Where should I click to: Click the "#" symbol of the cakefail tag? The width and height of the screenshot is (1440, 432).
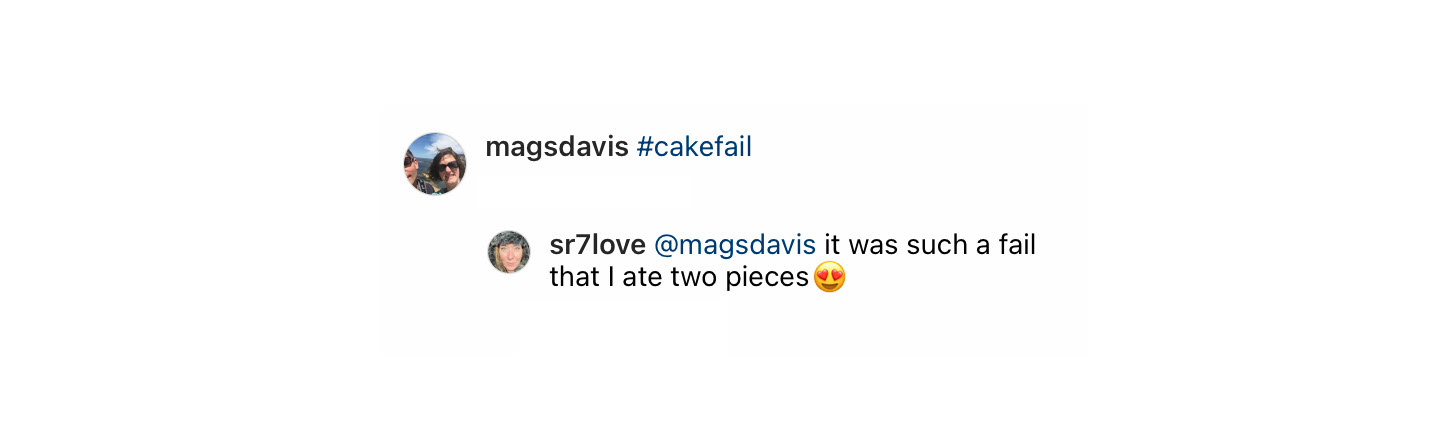click(645, 147)
